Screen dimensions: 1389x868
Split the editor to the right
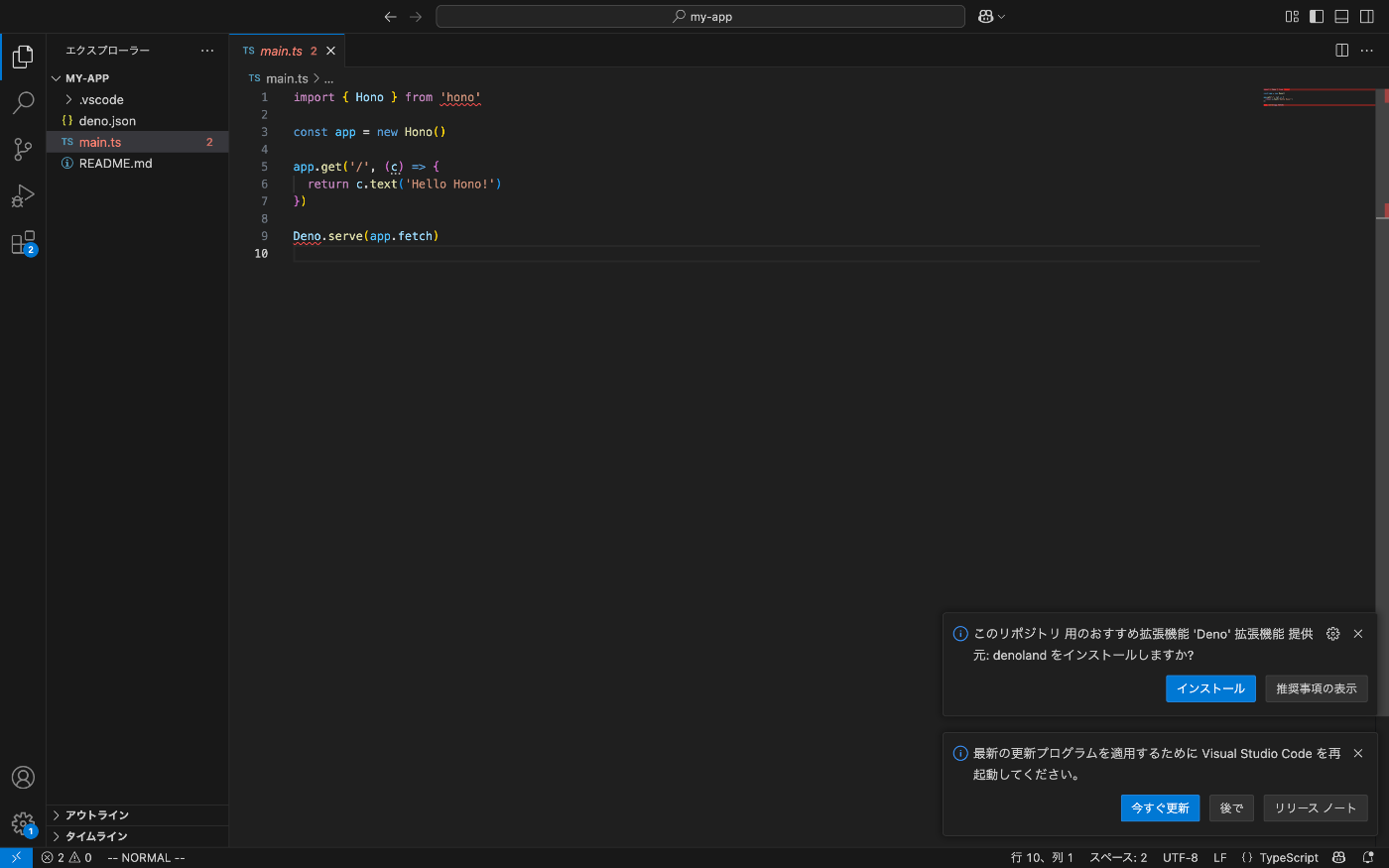point(1341,51)
